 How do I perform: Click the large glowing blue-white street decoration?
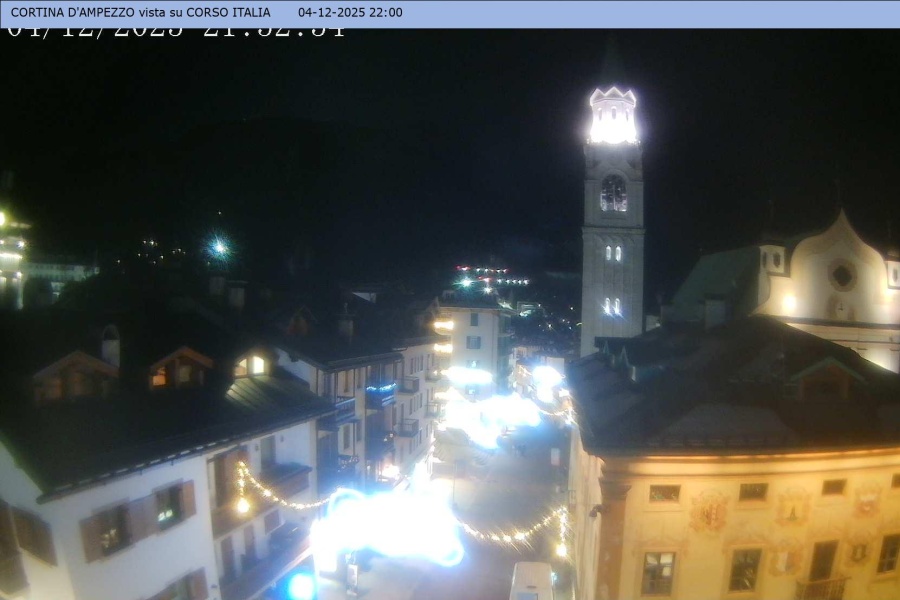[390, 525]
